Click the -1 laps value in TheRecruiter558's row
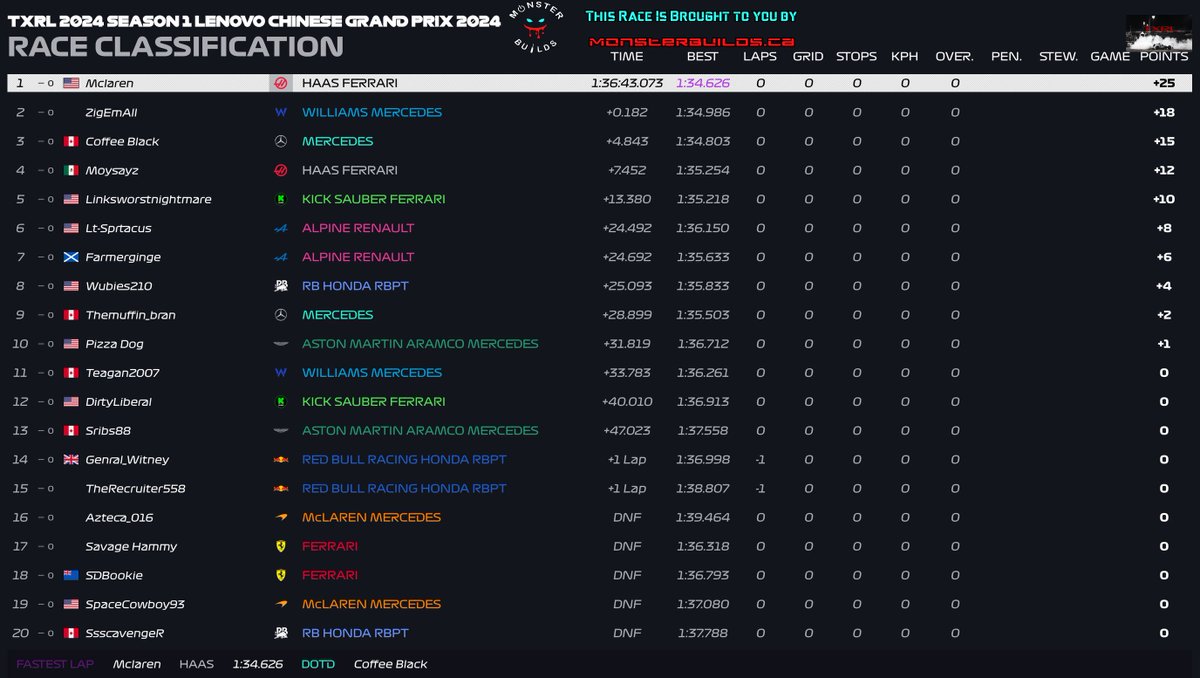The image size is (1200, 678). point(760,489)
